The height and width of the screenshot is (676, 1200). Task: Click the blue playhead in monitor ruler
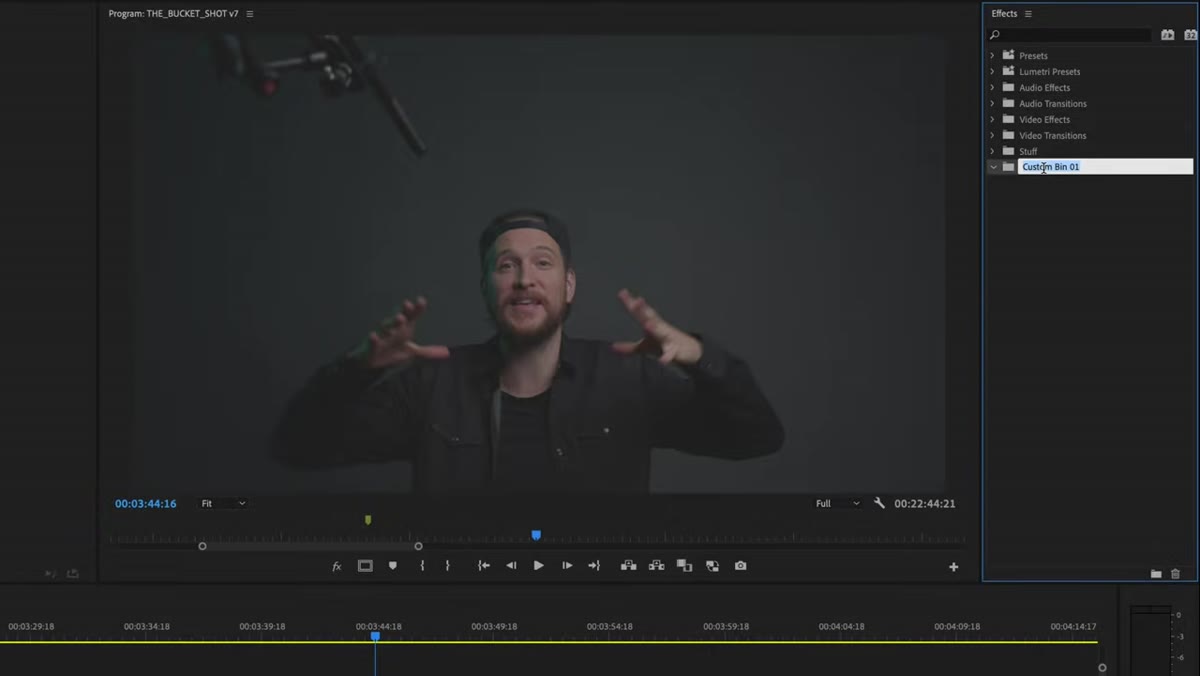[x=536, y=535]
